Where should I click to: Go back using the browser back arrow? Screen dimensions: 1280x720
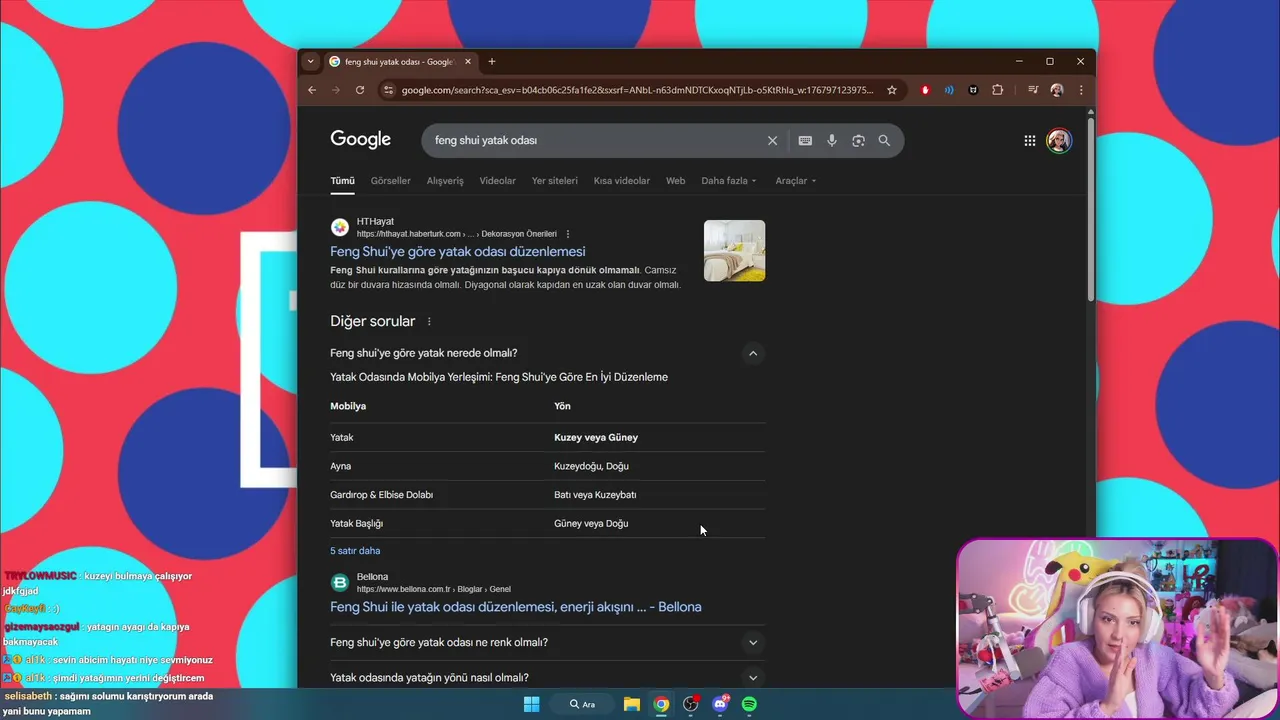pyautogui.click(x=312, y=90)
